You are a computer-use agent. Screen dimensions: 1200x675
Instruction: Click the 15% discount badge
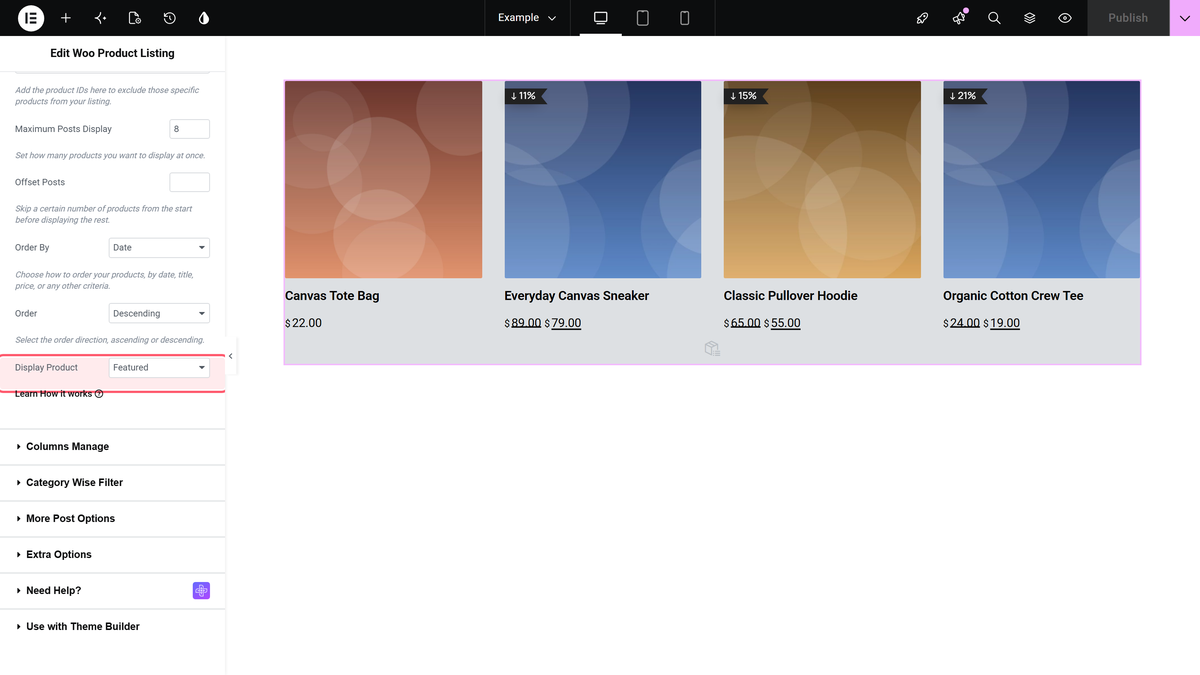[745, 96]
